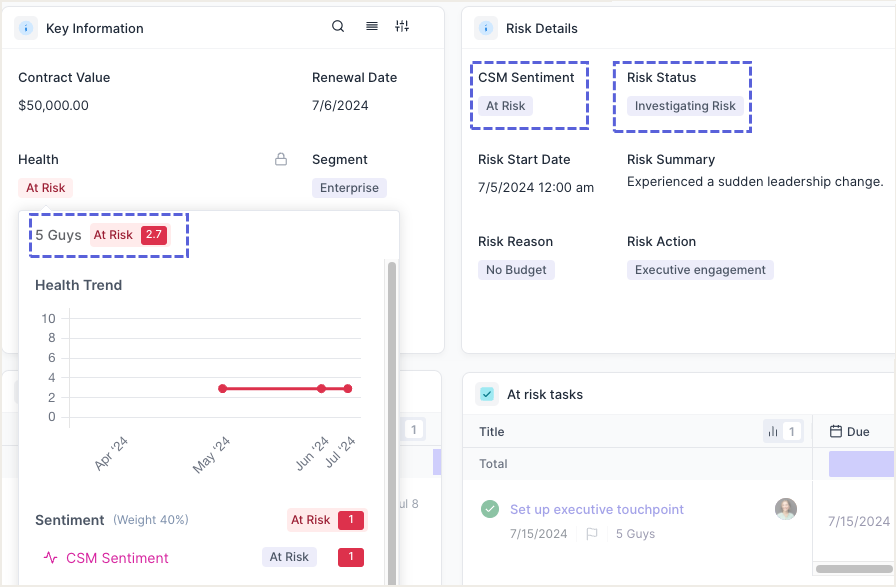
Task: Open the list view lines icon
Action: (371, 26)
